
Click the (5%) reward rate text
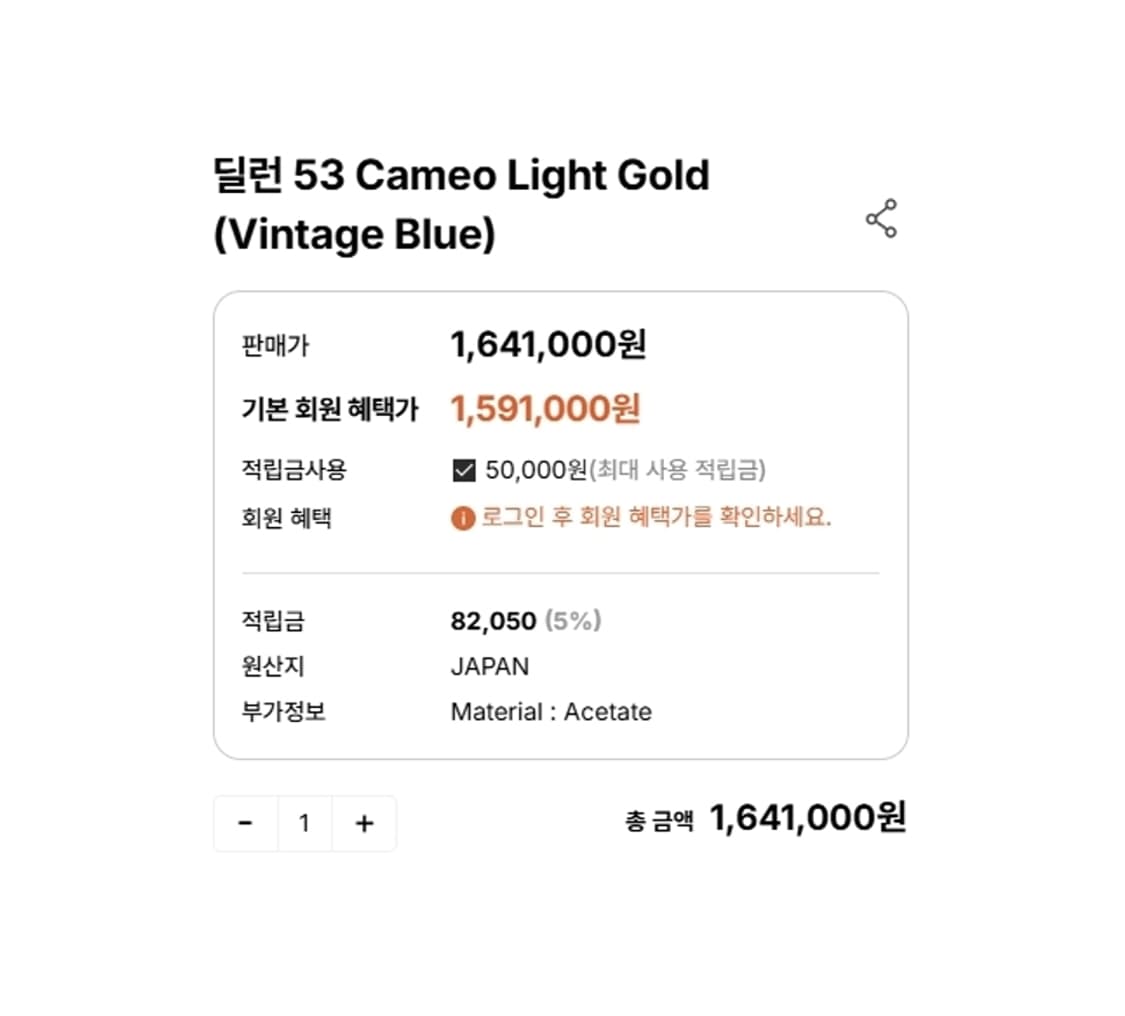(577, 621)
